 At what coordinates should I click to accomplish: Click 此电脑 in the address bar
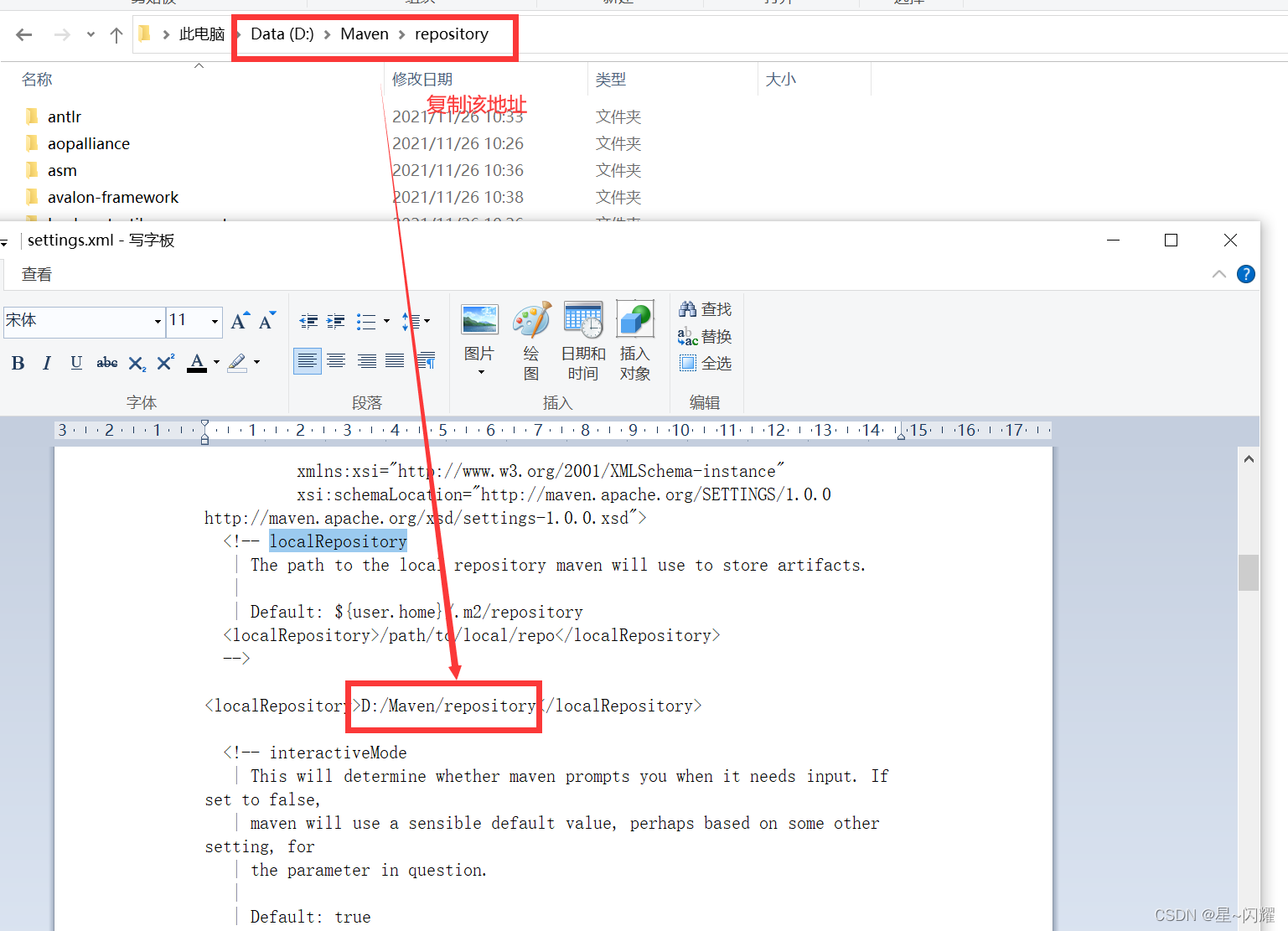coord(202,34)
